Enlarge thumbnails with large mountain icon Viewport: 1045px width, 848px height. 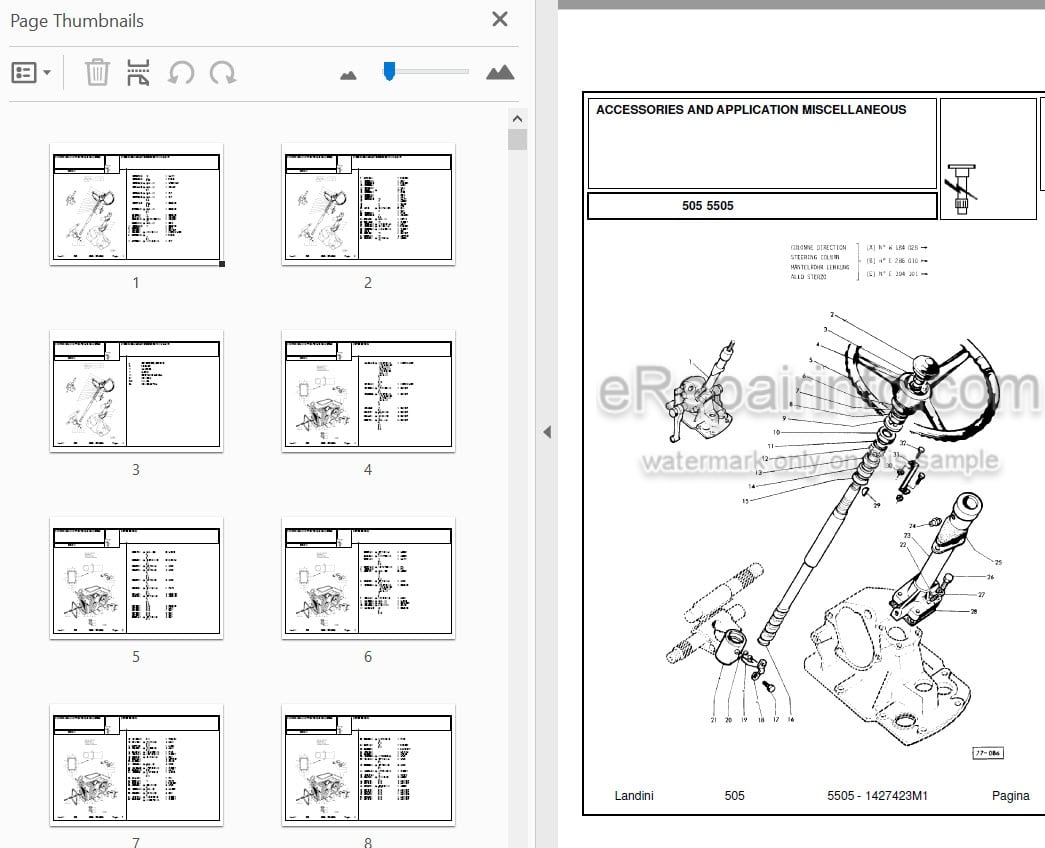pyautogui.click(x=500, y=72)
